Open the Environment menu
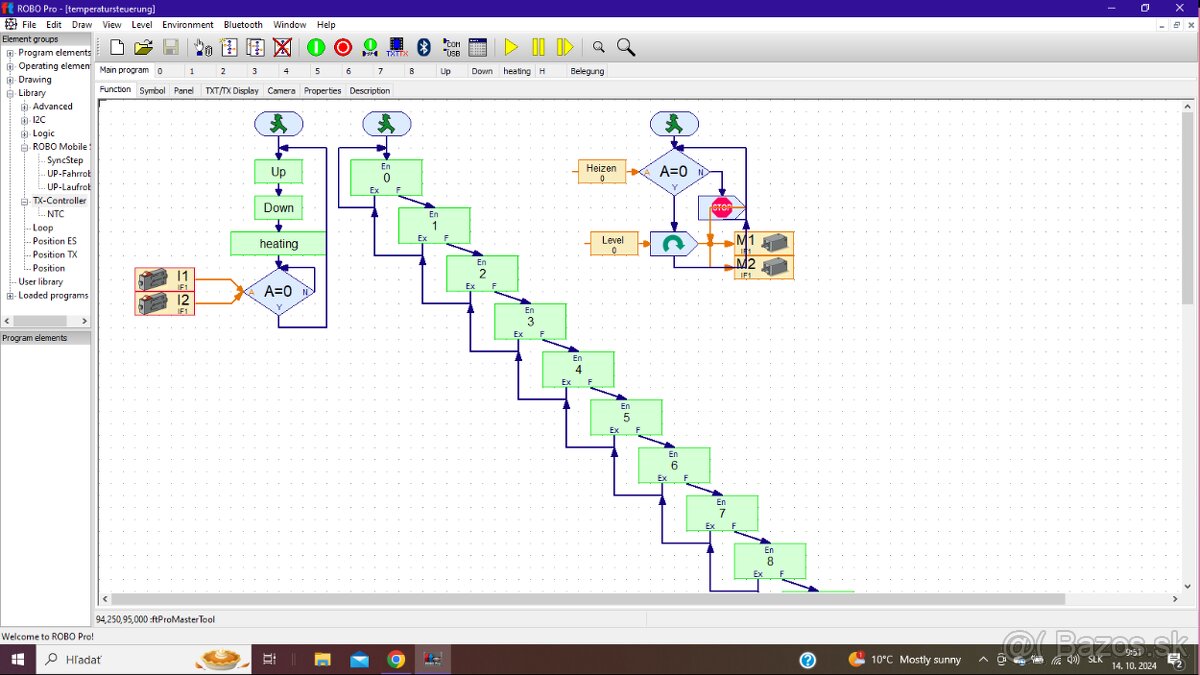The width and height of the screenshot is (1200, 675). [x=188, y=24]
